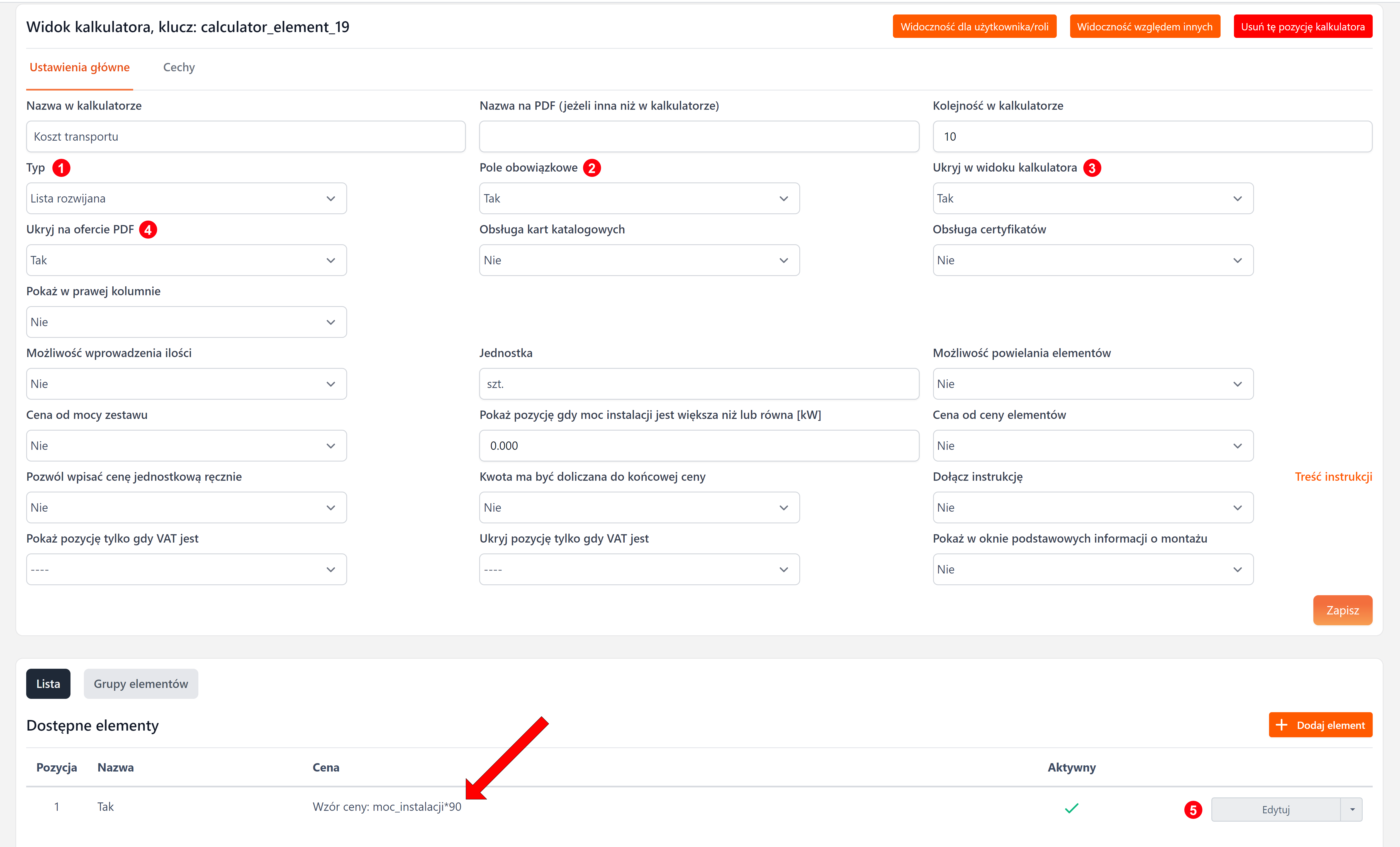Expand the Pole obowiązkowe dropdown

[639, 198]
